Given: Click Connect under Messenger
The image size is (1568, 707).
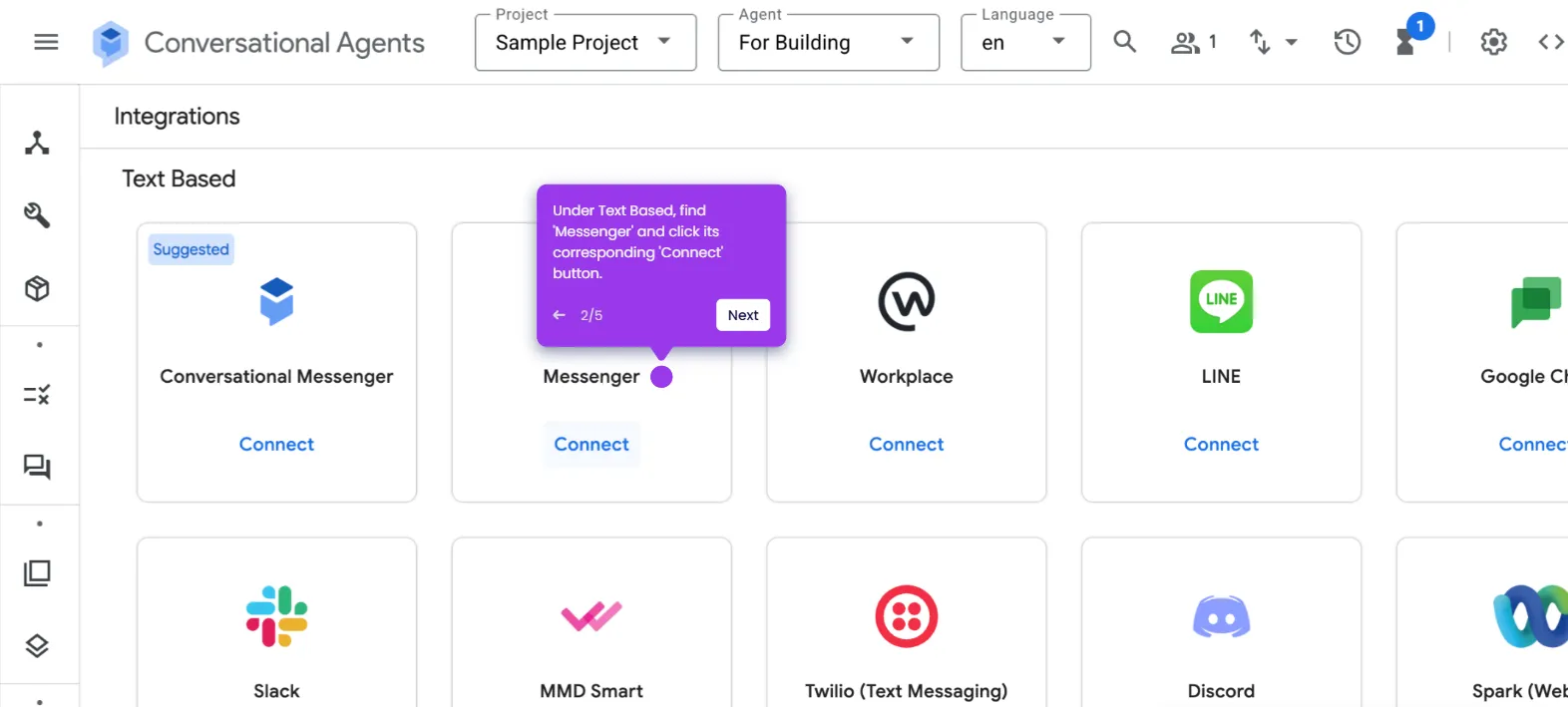Looking at the screenshot, I should 591,444.
